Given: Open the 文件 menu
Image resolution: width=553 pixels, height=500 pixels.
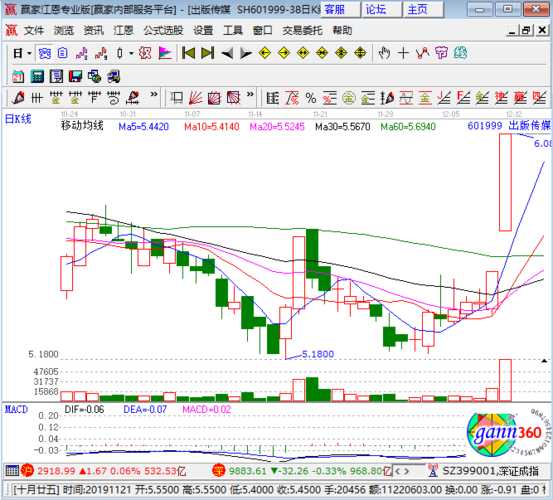Looking at the screenshot, I should (x=34, y=31).
